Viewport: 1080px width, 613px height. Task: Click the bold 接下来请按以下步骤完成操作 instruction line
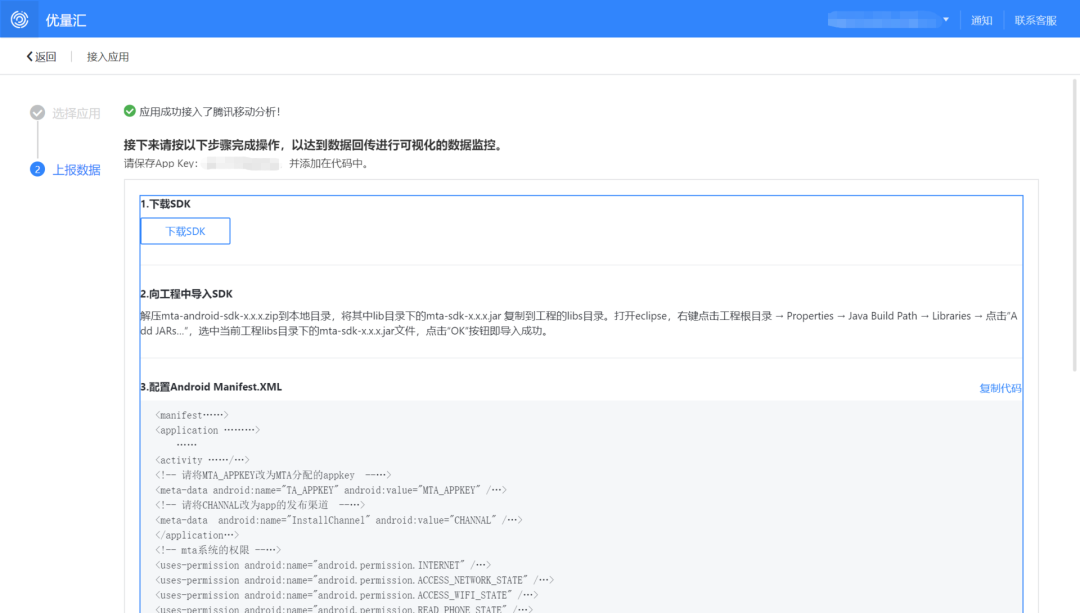[314, 145]
